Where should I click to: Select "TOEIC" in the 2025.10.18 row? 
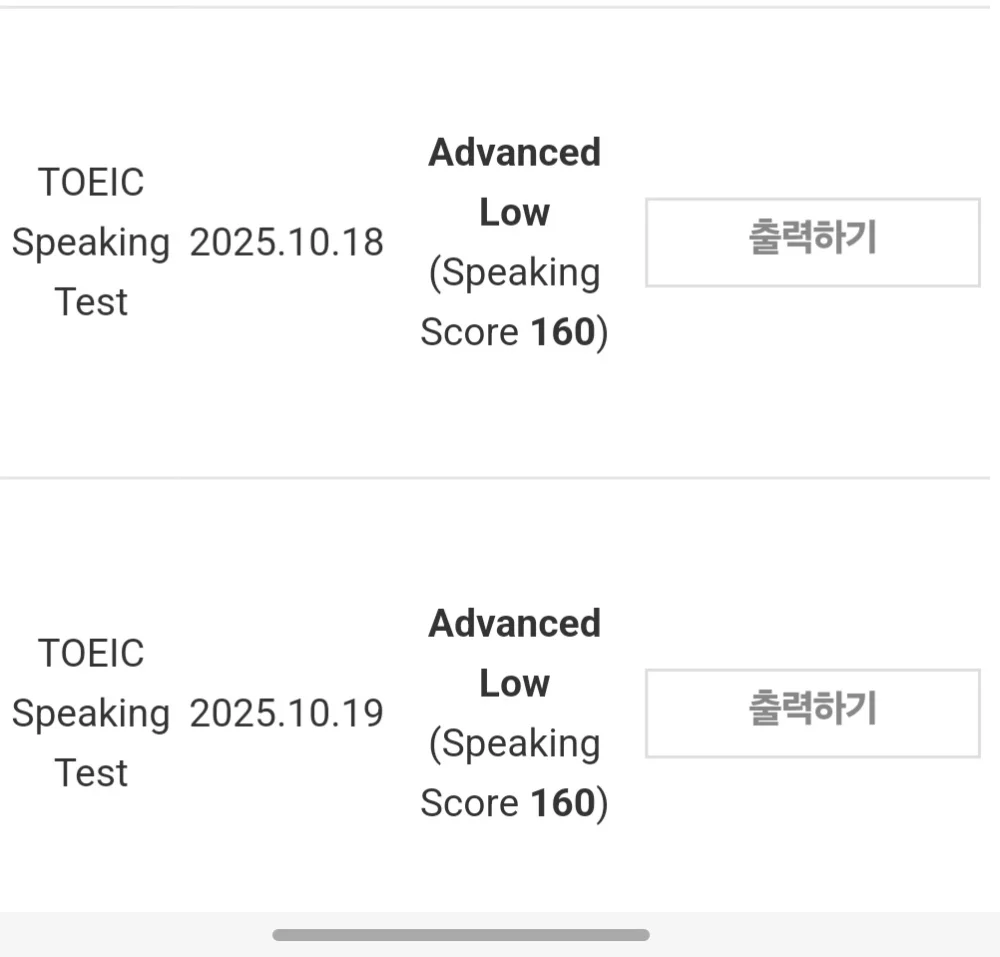pos(91,182)
